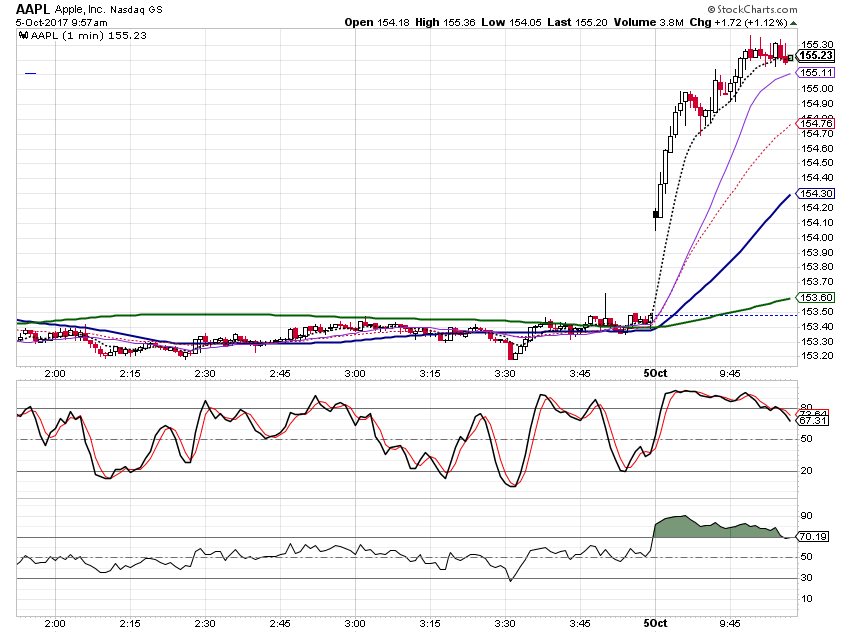Click the small green square last-price marker
Image resolution: width=850 pixels, height=633 pixels.
(791, 57)
